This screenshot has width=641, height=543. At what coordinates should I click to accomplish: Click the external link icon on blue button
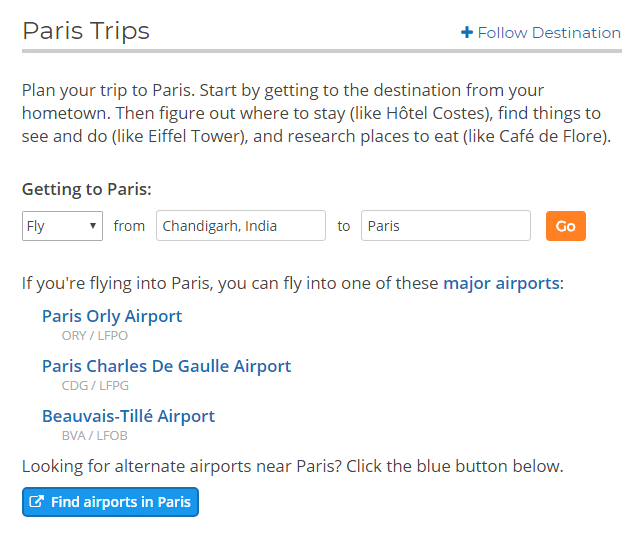coord(36,501)
